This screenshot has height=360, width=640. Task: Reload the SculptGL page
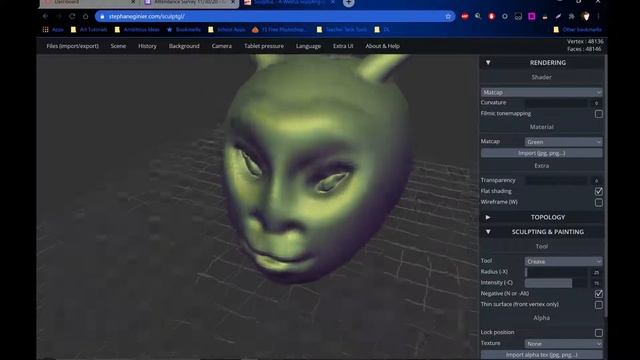coord(72,16)
